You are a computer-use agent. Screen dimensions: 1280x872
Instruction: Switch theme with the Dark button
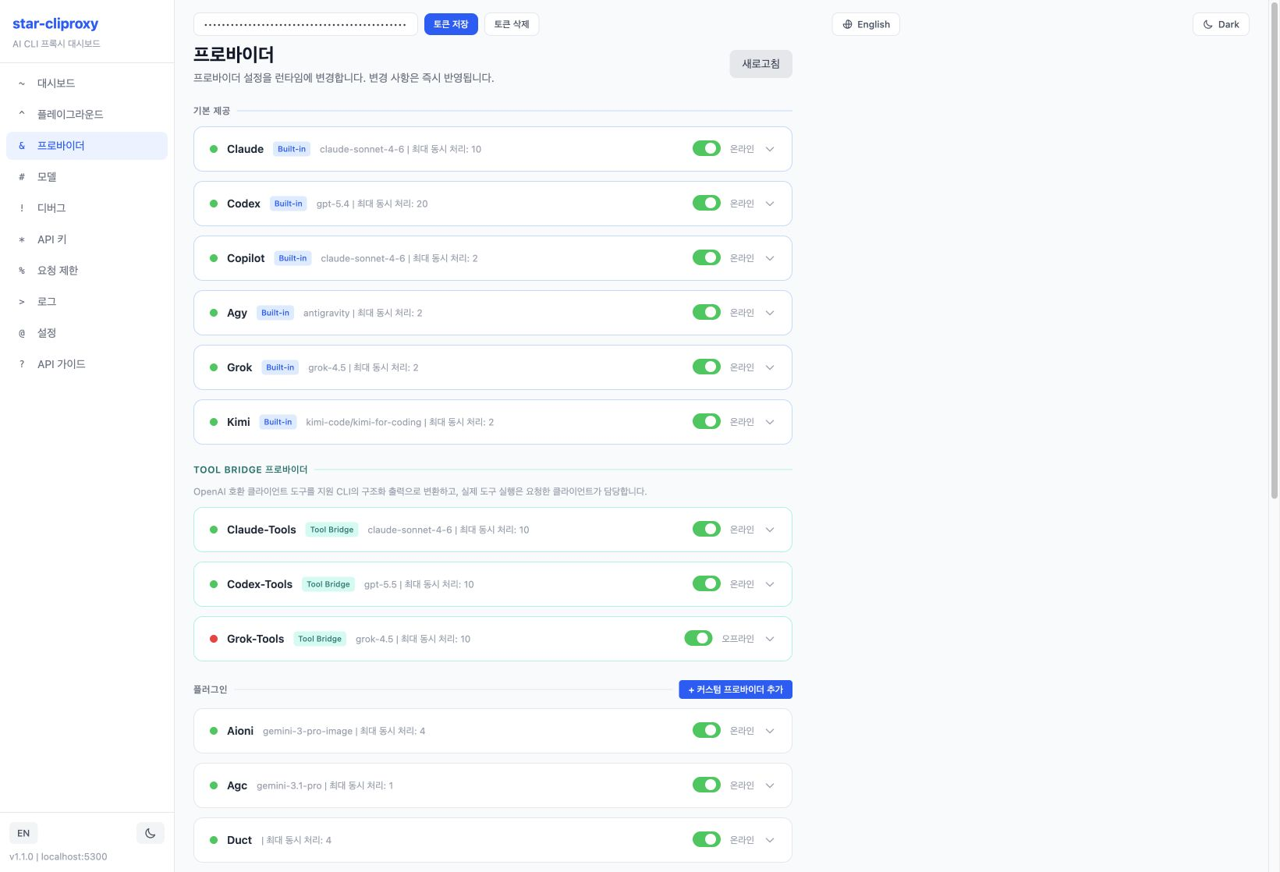coord(1221,24)
